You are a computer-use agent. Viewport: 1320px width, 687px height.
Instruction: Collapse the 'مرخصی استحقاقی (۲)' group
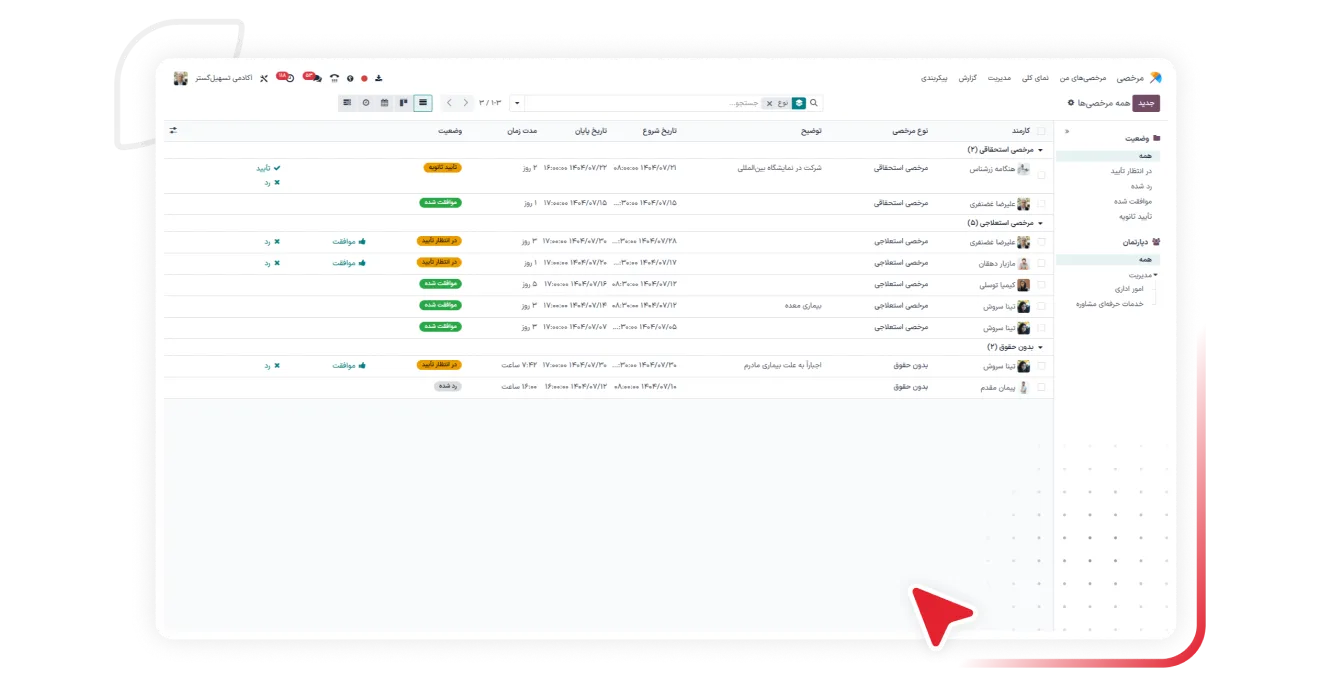coord(1041,149)
